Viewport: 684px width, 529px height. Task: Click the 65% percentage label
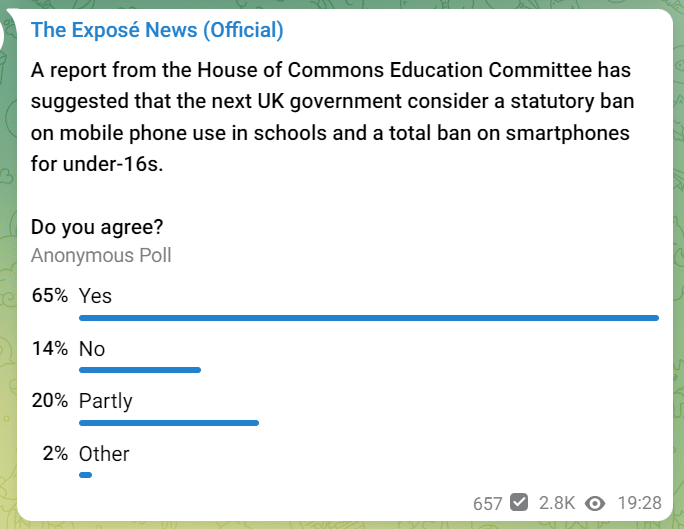point(50,296)
